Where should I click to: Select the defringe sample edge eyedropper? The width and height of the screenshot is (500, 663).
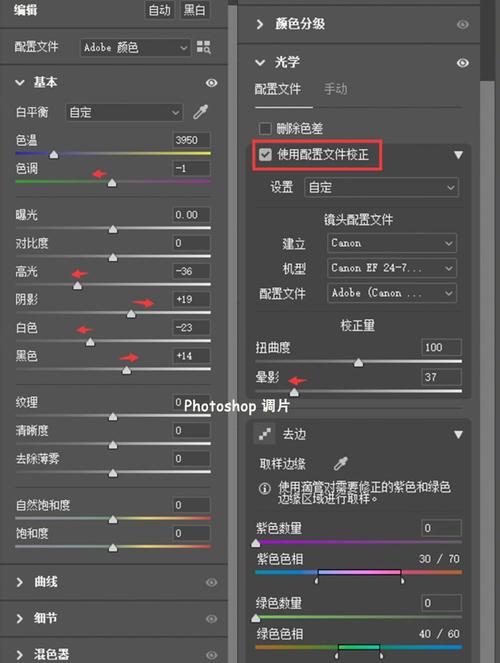pyautogui.click(x=341, y=463)
